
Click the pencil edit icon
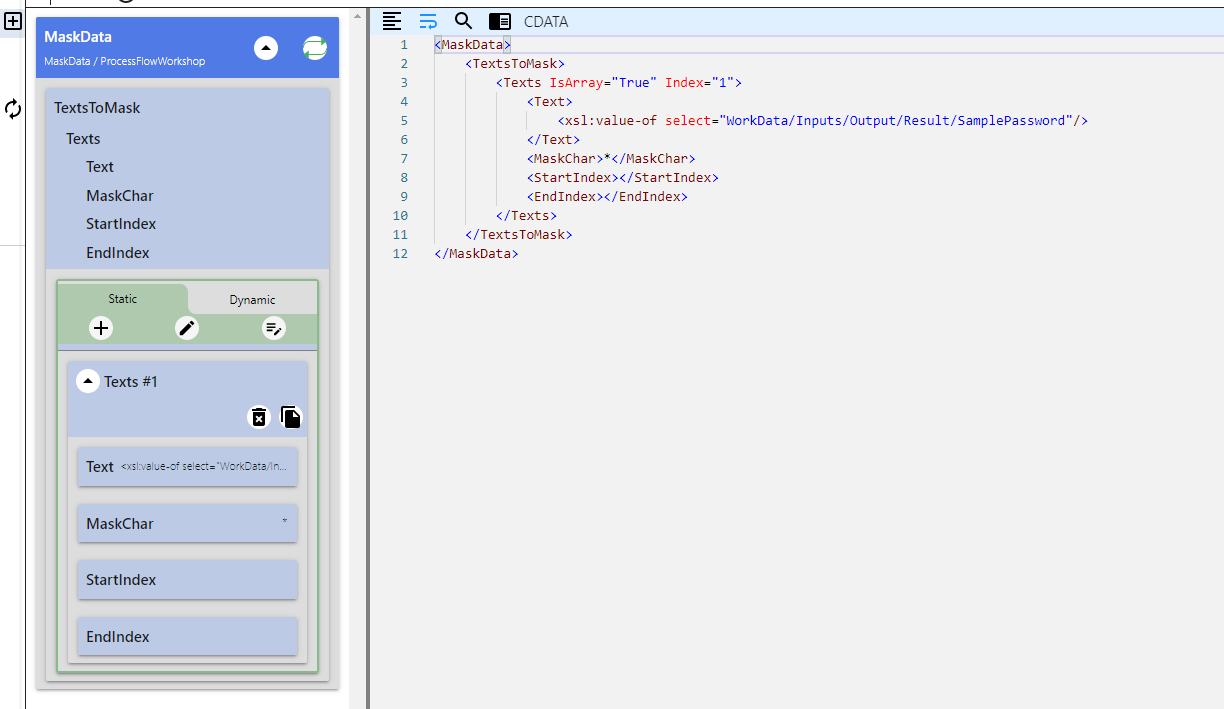pyautogui.click(x=187, y=328)
